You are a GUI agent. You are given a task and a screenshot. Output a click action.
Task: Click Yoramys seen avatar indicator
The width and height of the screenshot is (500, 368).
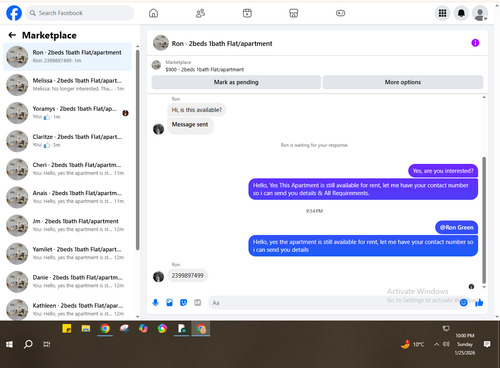point(125,113)
